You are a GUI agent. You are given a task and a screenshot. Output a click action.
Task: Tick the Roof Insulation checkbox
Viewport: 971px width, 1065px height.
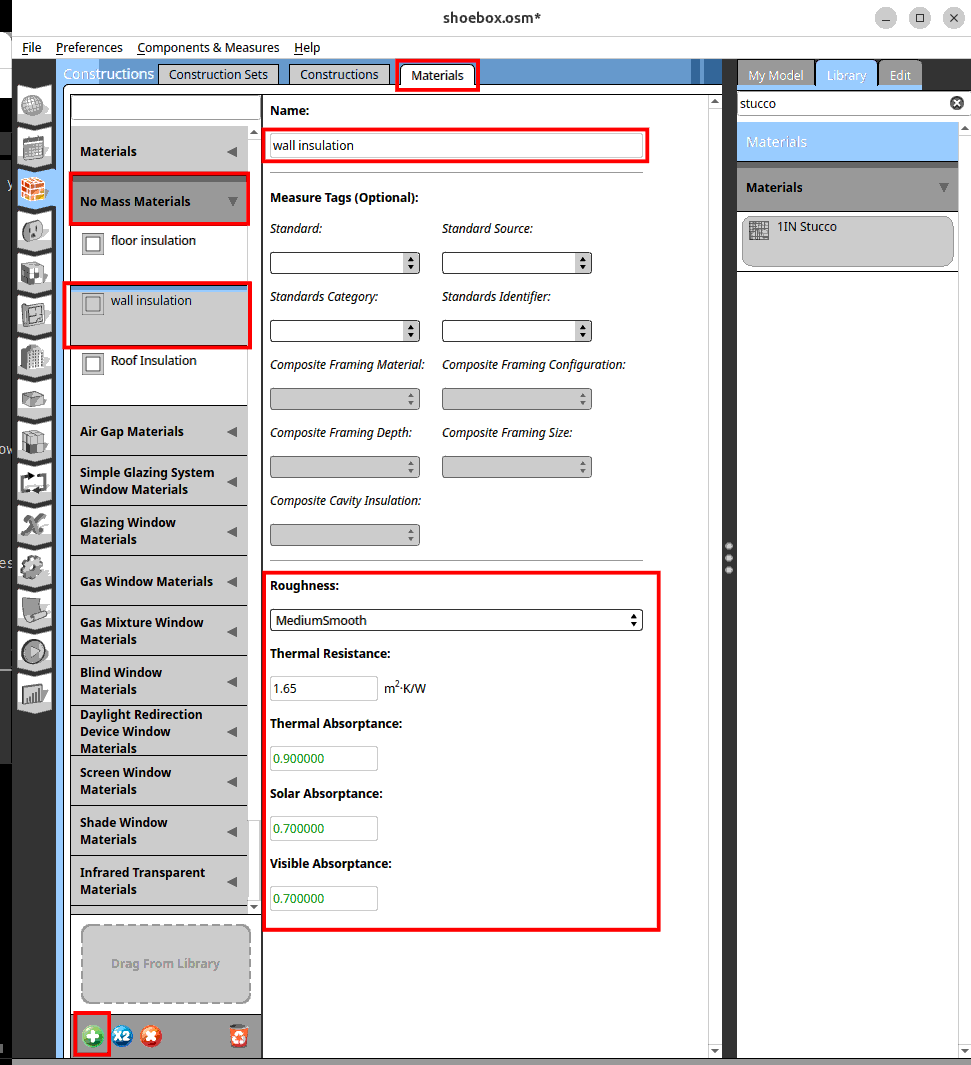click(x=93, y=364)
